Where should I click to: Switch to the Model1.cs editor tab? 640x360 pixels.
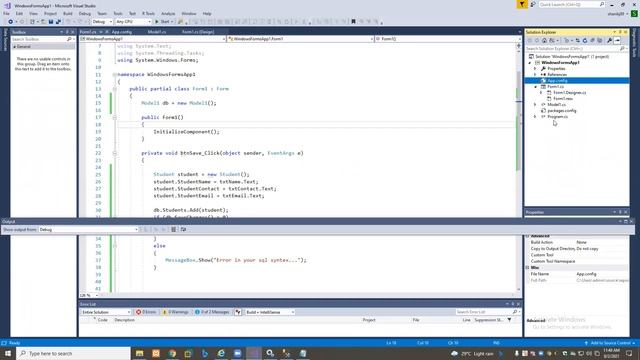157,32
